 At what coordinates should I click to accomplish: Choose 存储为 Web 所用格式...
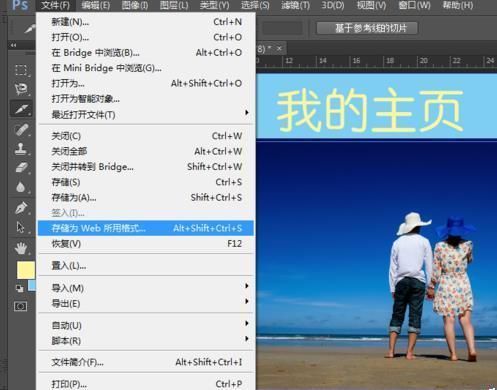[146, 228]
